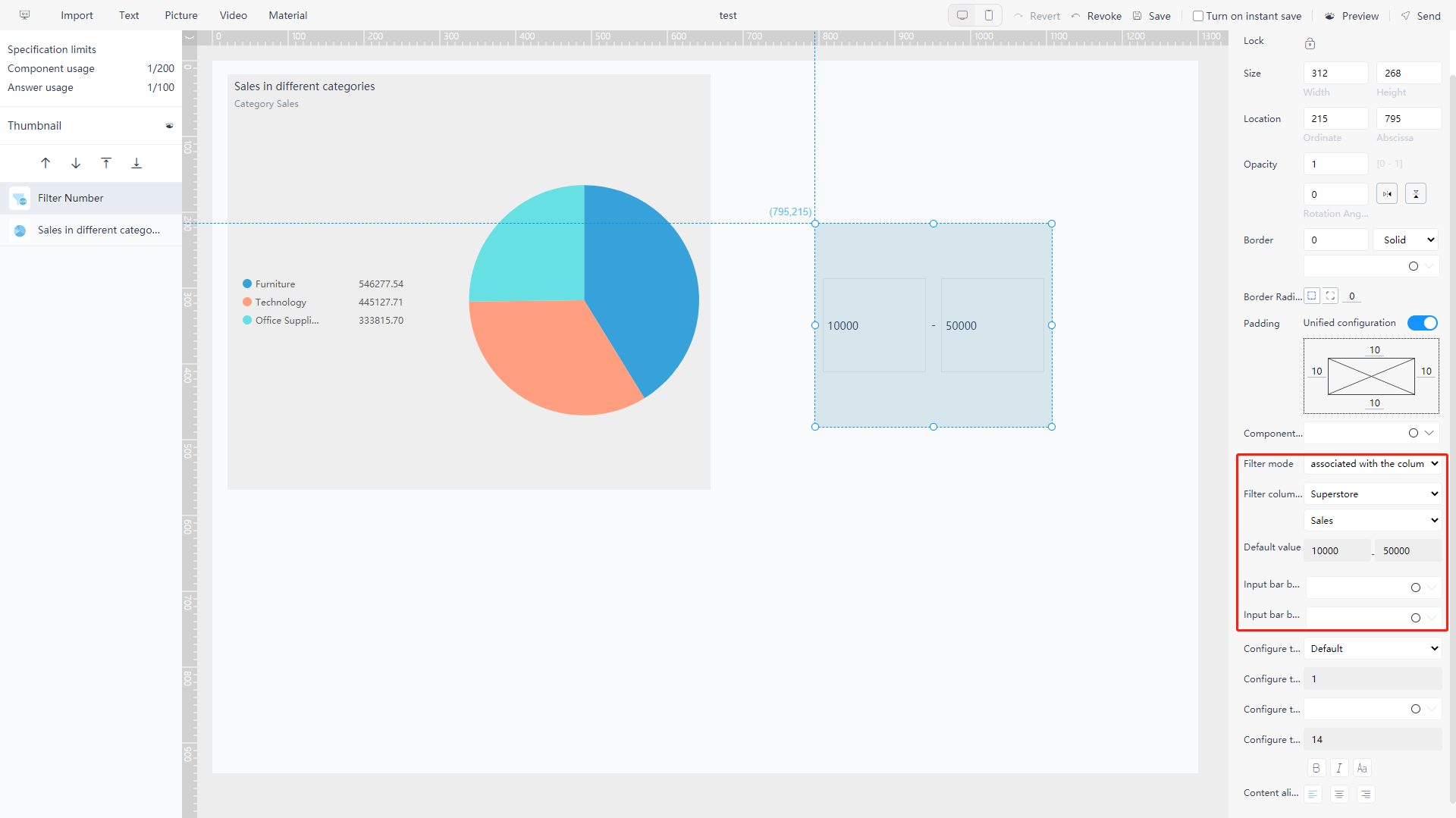Align content to the center
Screen dimensions: 1456x818
pos(1339,794)
